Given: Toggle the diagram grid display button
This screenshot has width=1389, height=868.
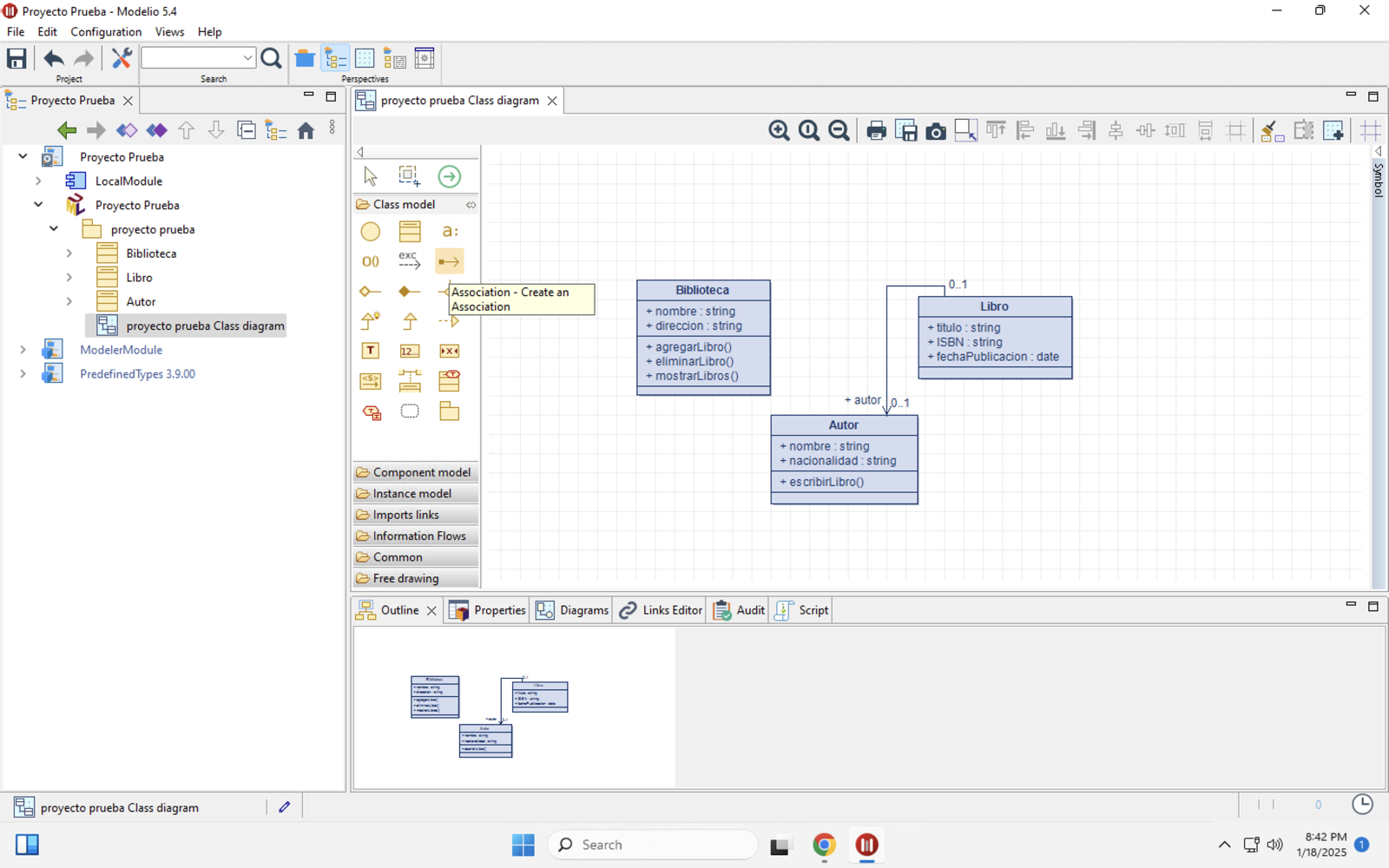Looking at the screenshot, I should [1370, 131].
